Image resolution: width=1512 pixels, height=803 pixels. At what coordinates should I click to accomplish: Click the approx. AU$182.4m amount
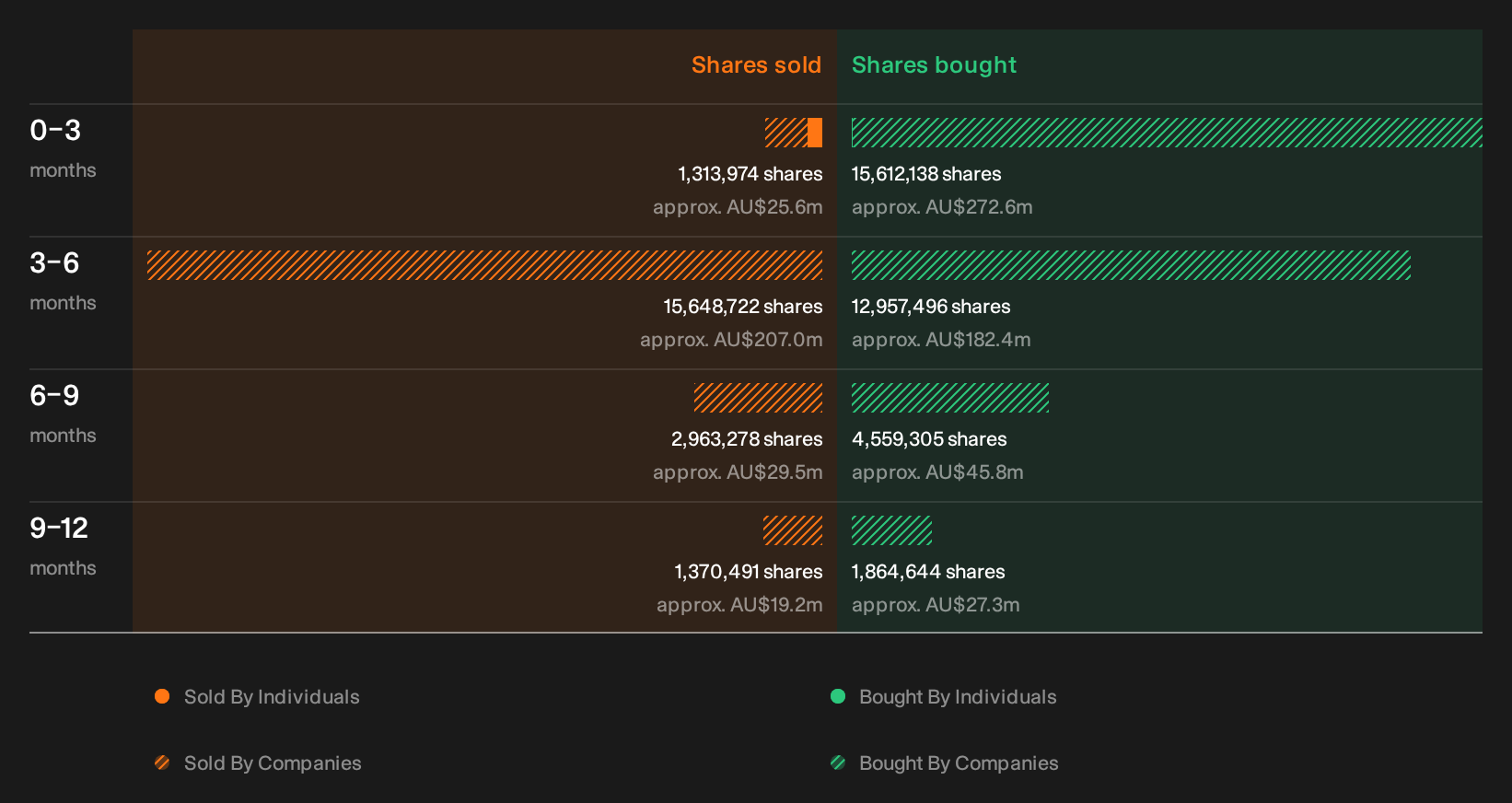[x=941, y=340]
